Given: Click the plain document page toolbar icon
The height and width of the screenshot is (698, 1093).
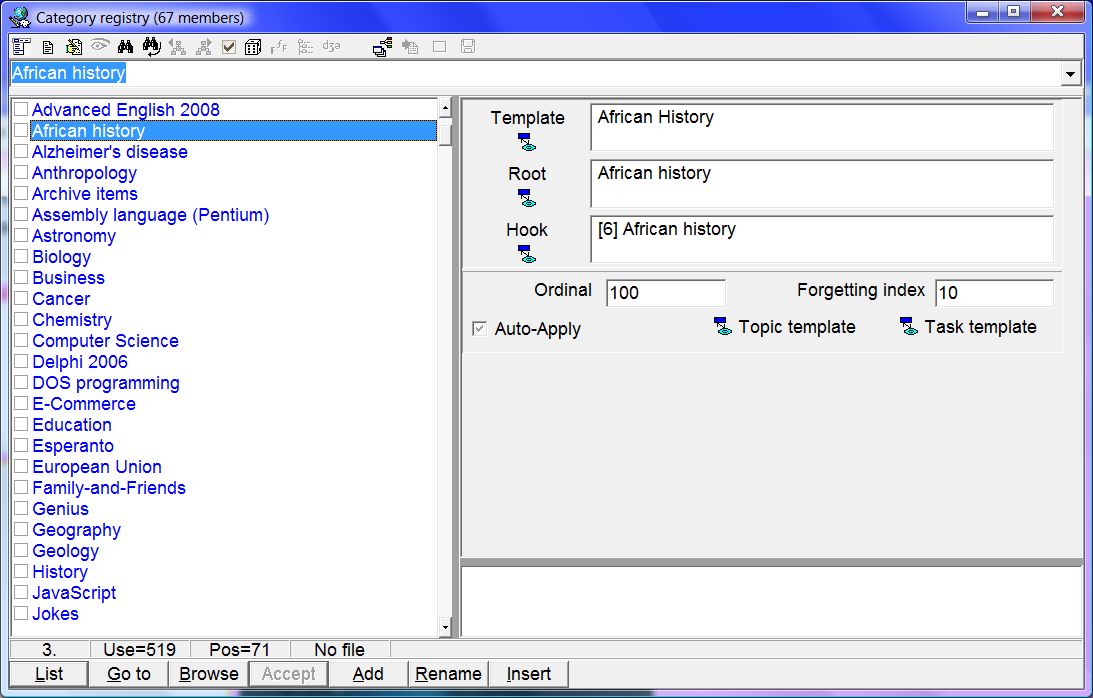Looking at the screenshot, I should click(47, 47).
